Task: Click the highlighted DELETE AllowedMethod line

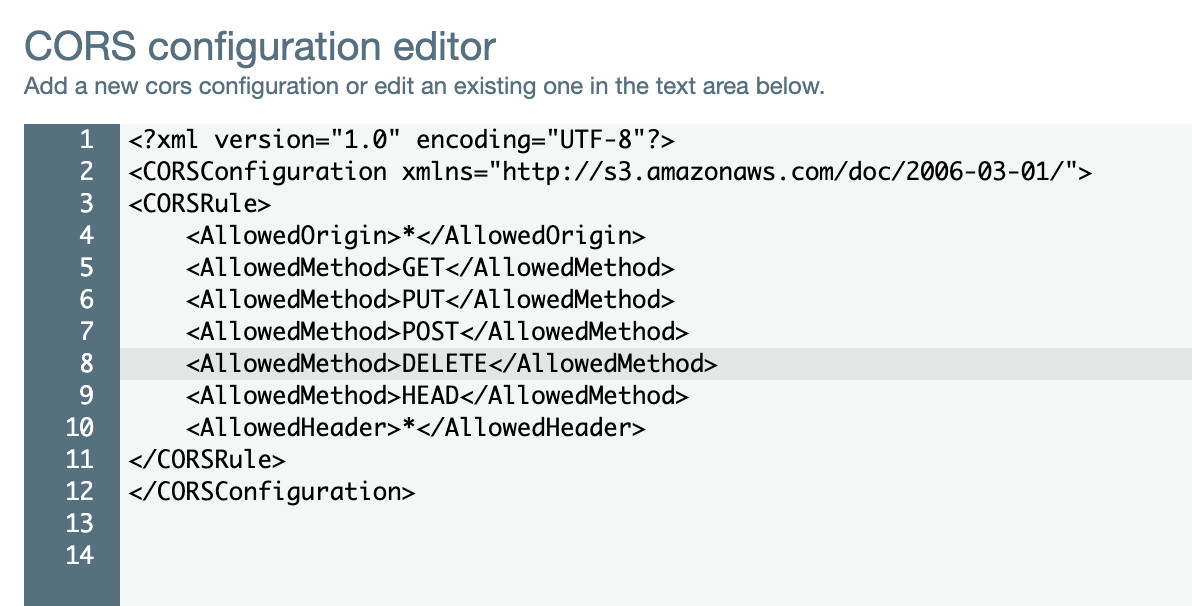Action: pos(450,363)
